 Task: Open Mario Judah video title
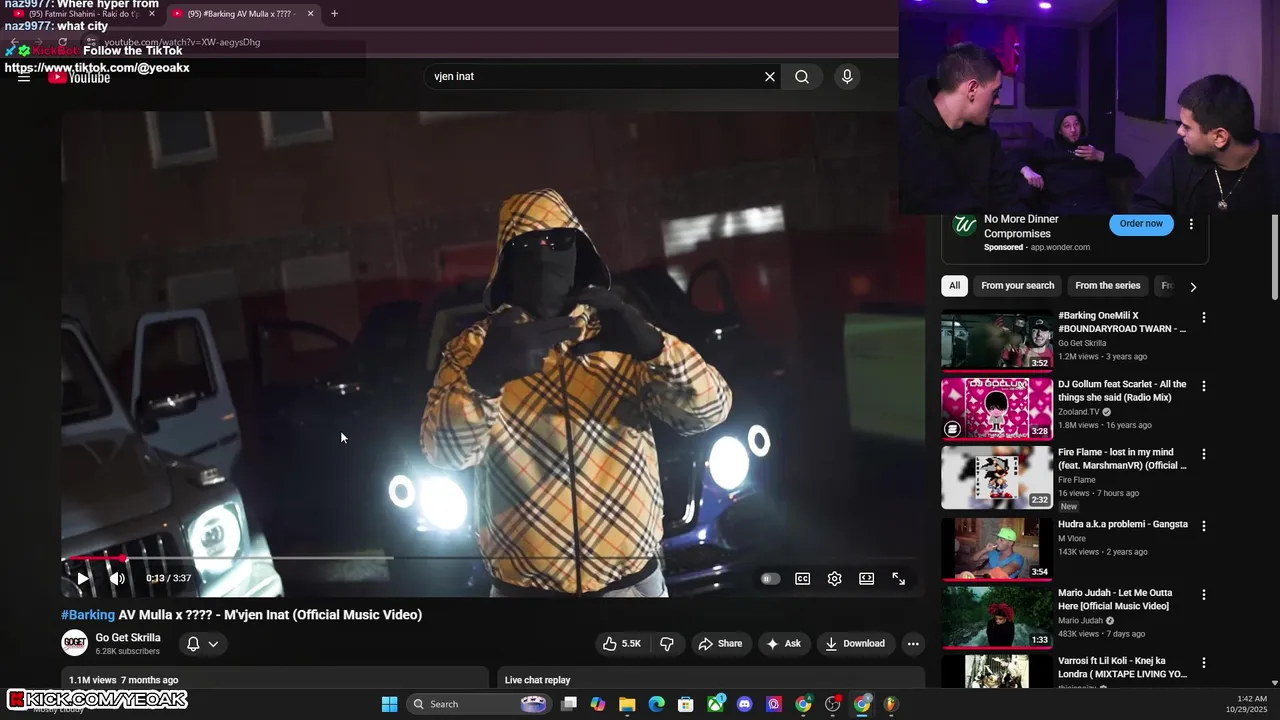(1115, 599)
